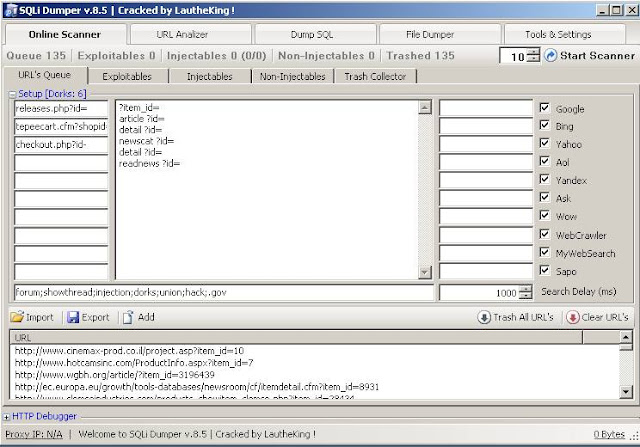Screen dimensions: 640x447
Task: Click the "readnews ?id=" dork line
Action: [x=149, y=163]
